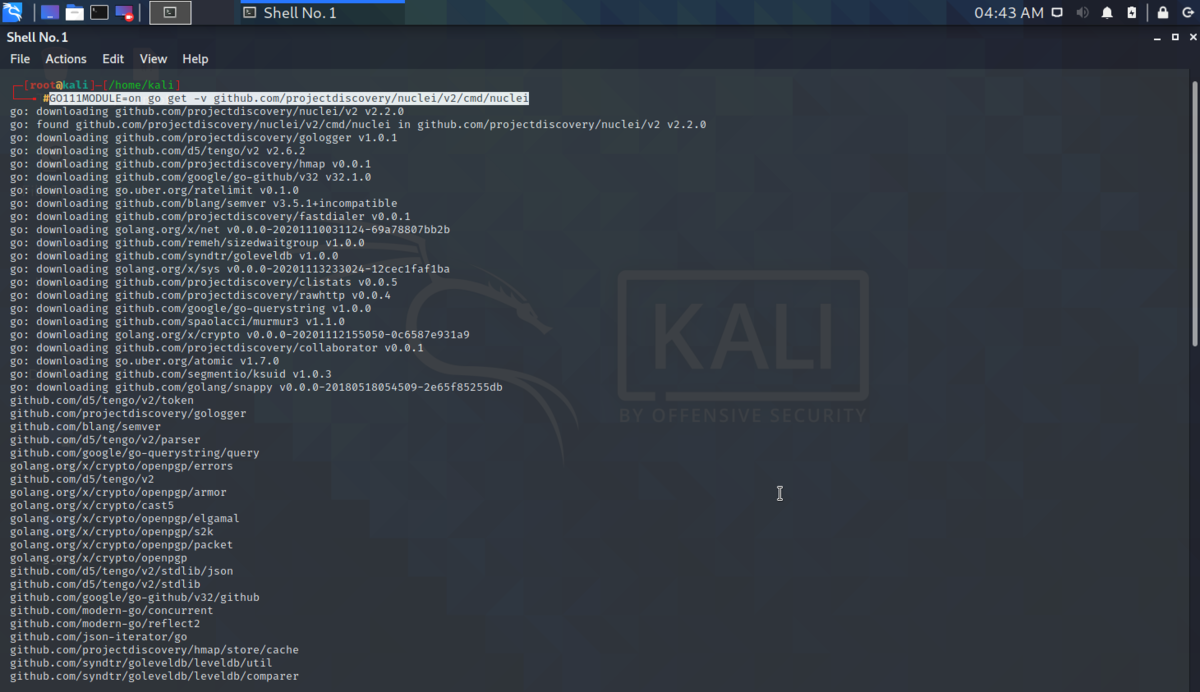
Task: Click the line github.com/projectdiscovery/hmap/store/cache
Action: pos(154,649)
